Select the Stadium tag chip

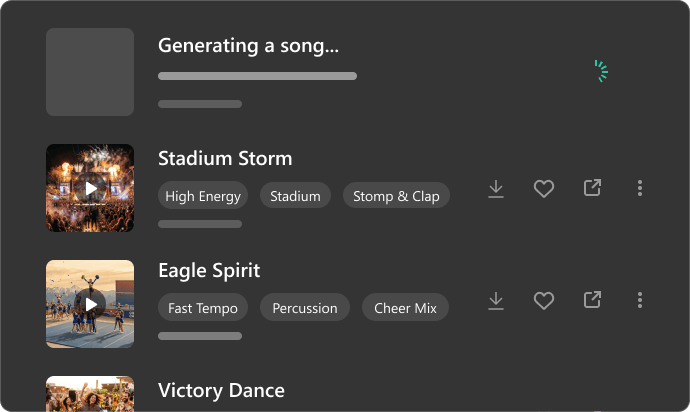click(x=295, y=196)
